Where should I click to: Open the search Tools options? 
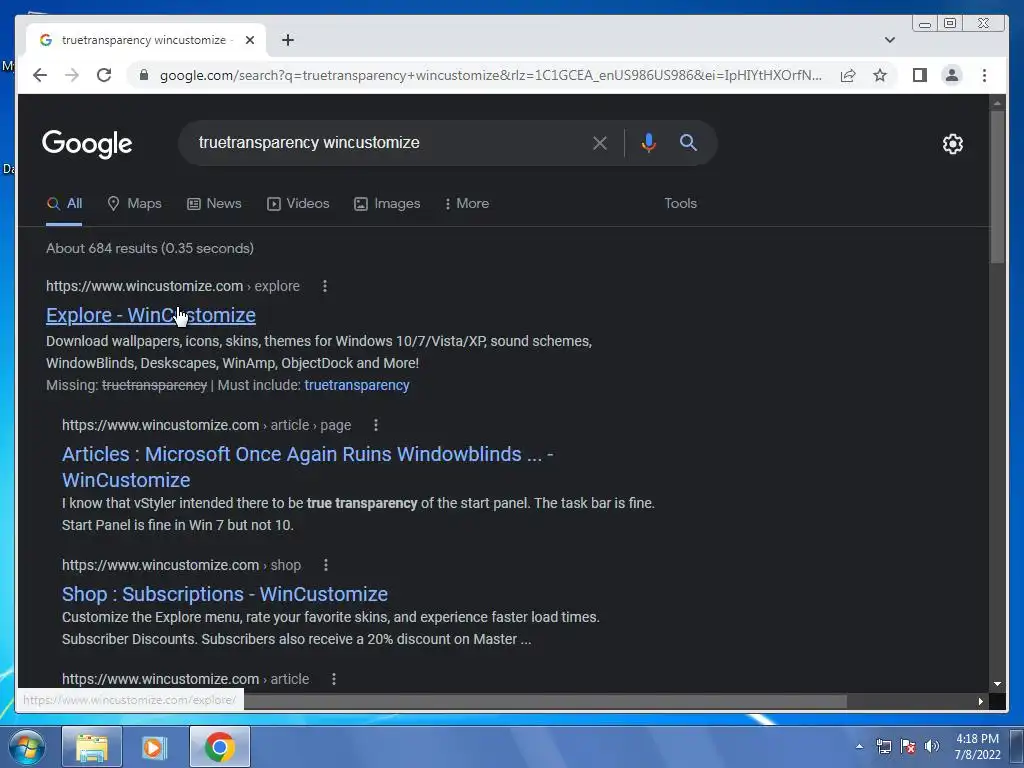point(680,204)
